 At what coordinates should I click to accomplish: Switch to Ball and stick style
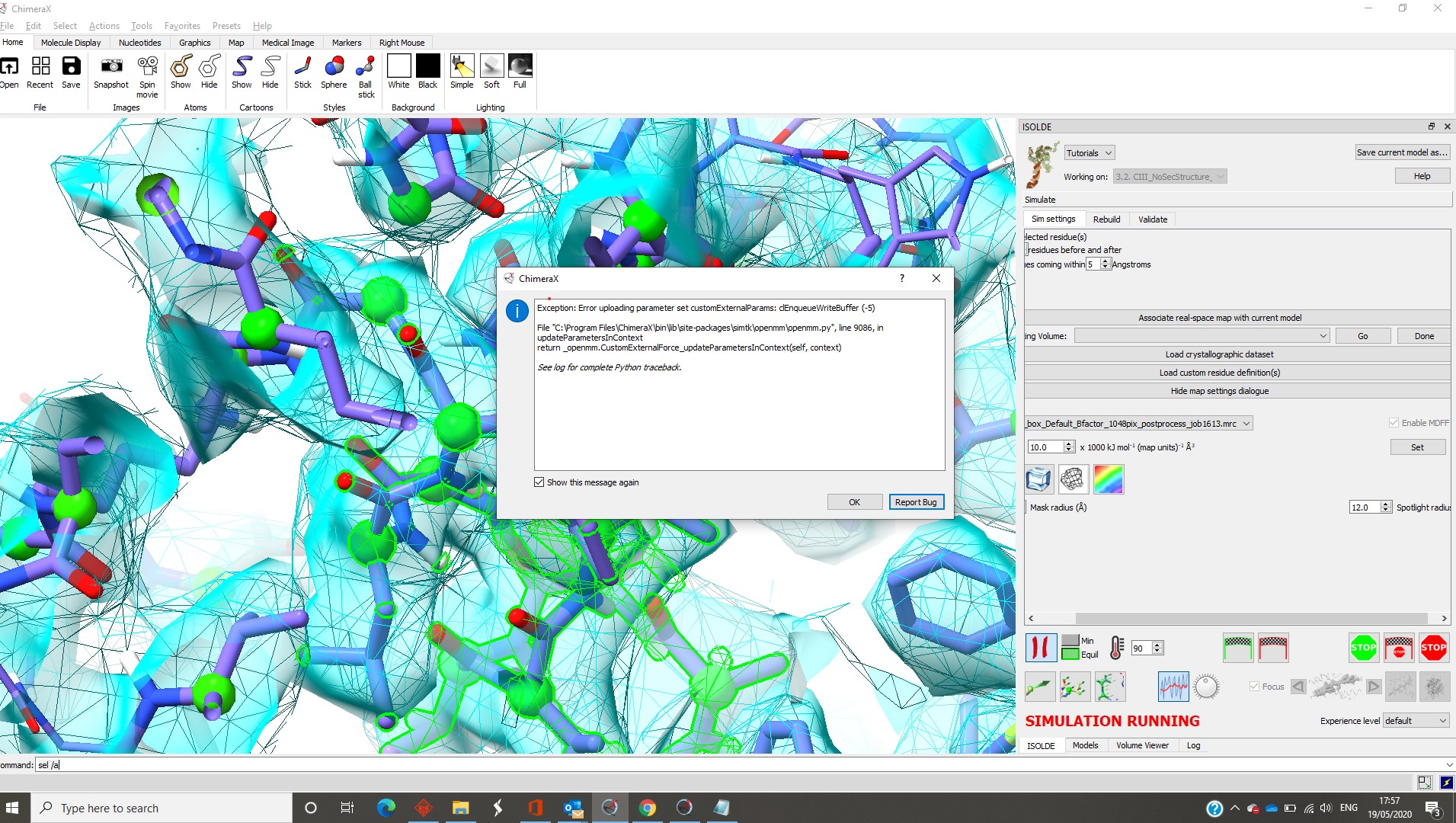(366, 67)
